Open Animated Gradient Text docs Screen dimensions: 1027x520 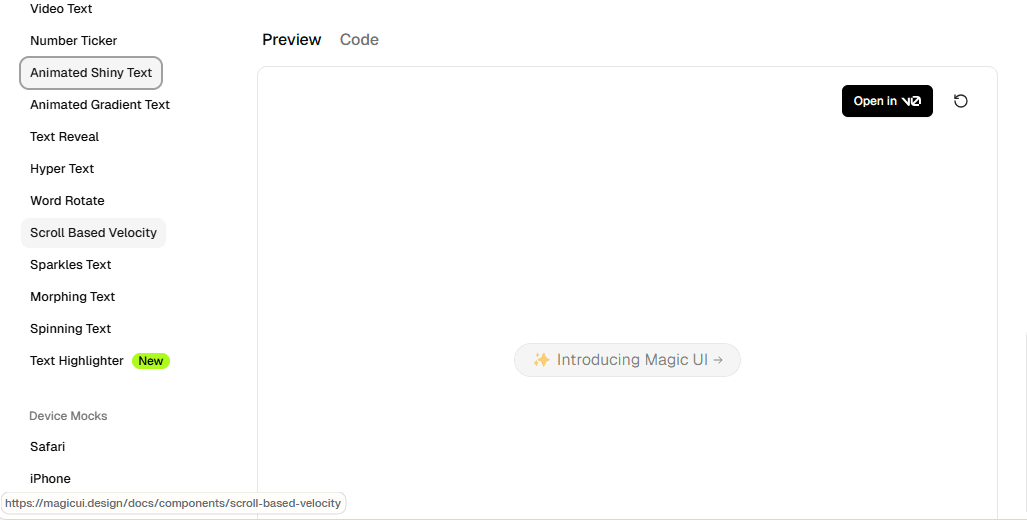[100, 105]
